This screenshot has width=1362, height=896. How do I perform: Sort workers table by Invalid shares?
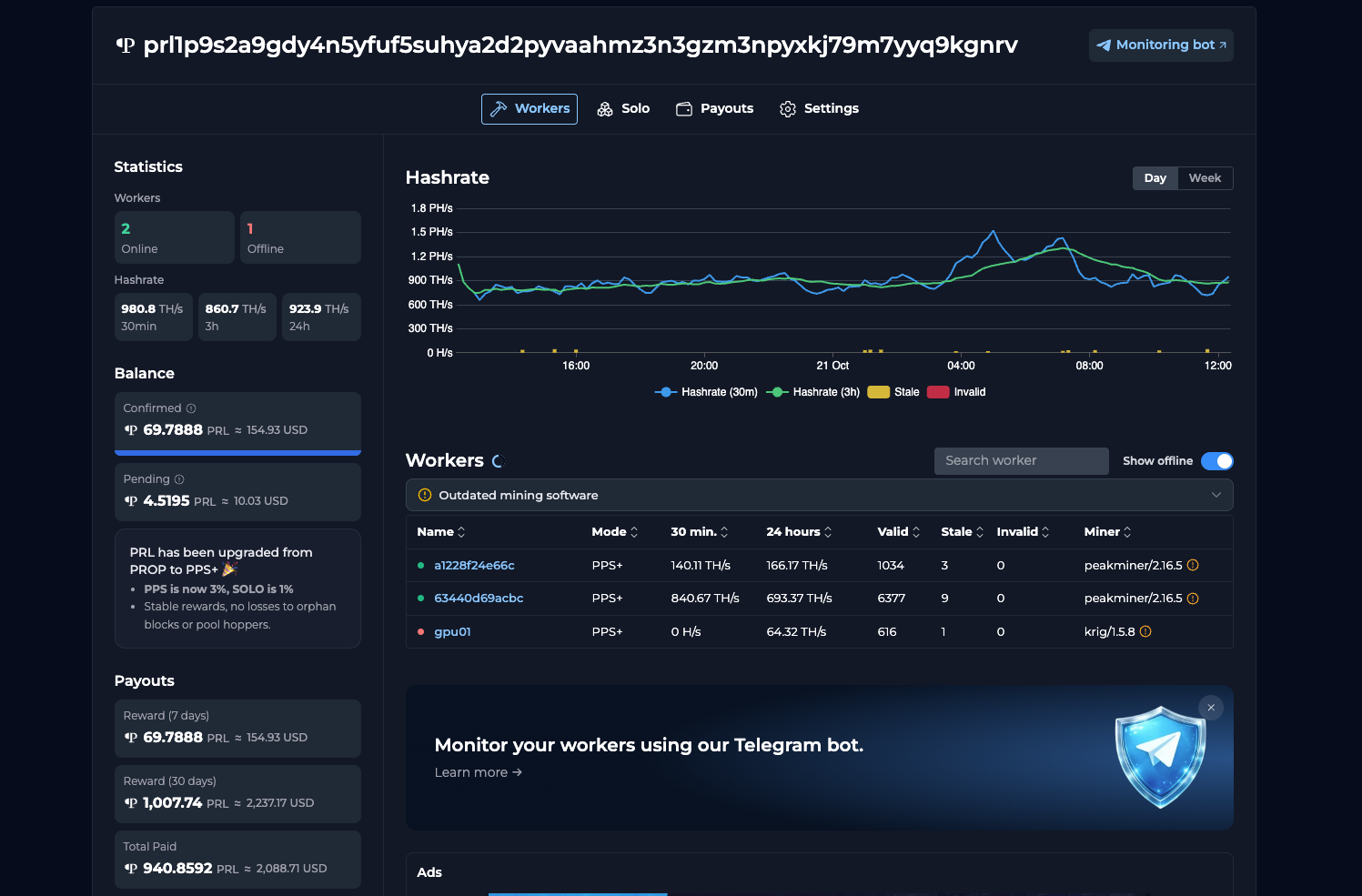tap(1024, 532)
